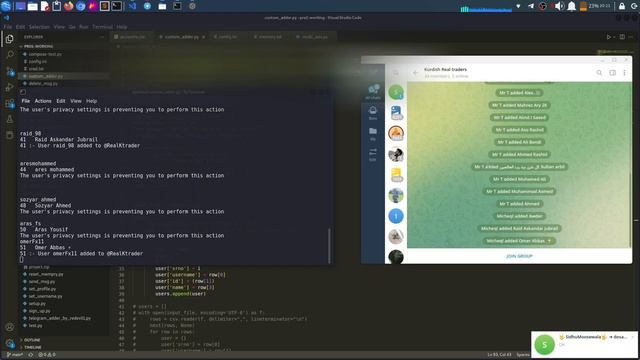
Task: Open the custom_adder.py file in Explorer
Action: click(x=46, y=76)
